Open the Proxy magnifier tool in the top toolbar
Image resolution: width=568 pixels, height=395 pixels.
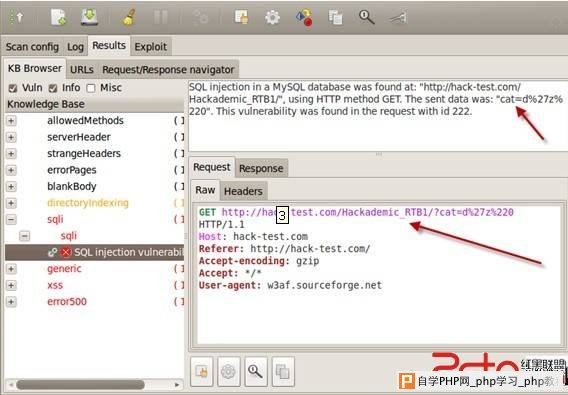[x=366, y=17]
